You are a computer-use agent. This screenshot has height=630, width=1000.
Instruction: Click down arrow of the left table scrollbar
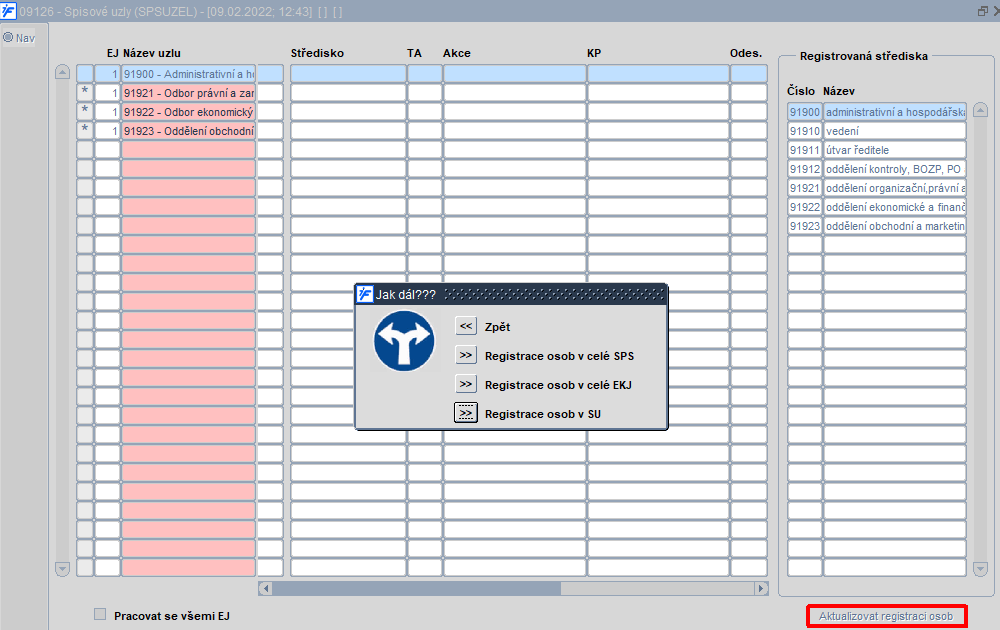tap(62, 568)
